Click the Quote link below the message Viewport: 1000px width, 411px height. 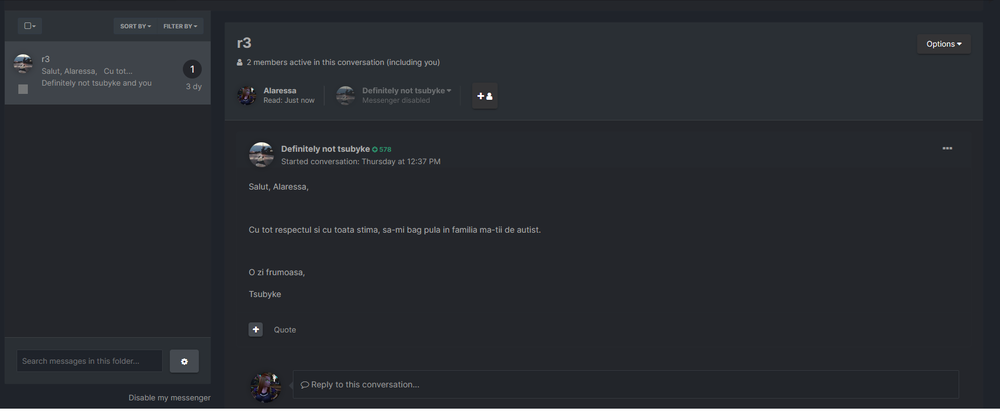tap(285, 330)
